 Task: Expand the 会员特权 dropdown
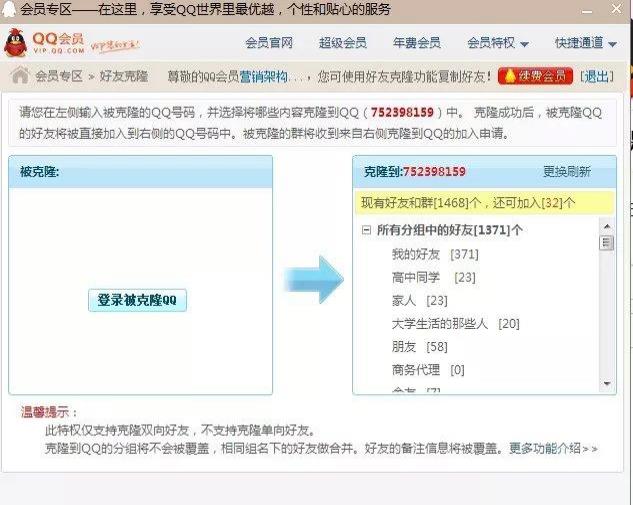(498, 43)
